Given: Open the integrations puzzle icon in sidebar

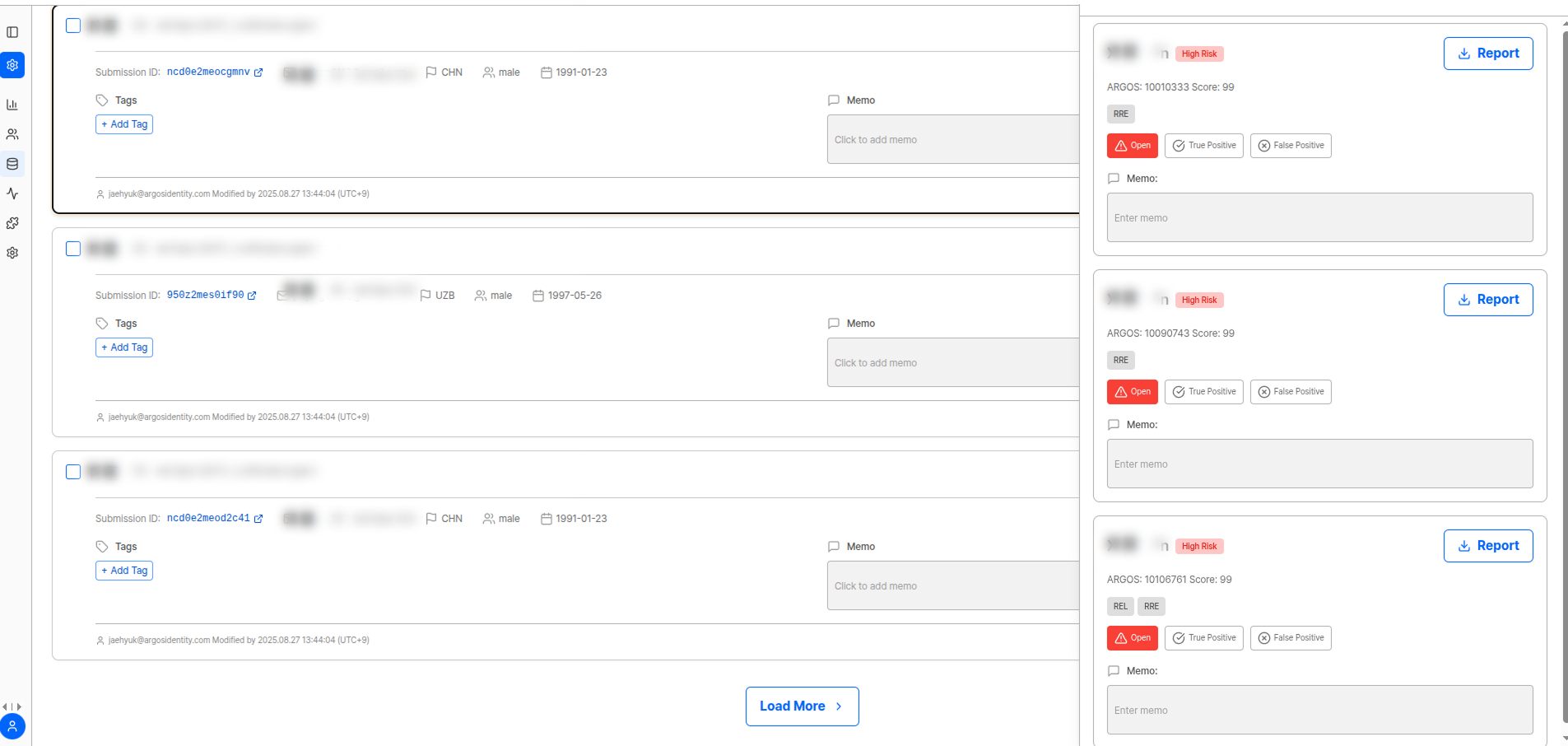Looking at the screenshot, I should pyautogui.click(x=12, y=223).
